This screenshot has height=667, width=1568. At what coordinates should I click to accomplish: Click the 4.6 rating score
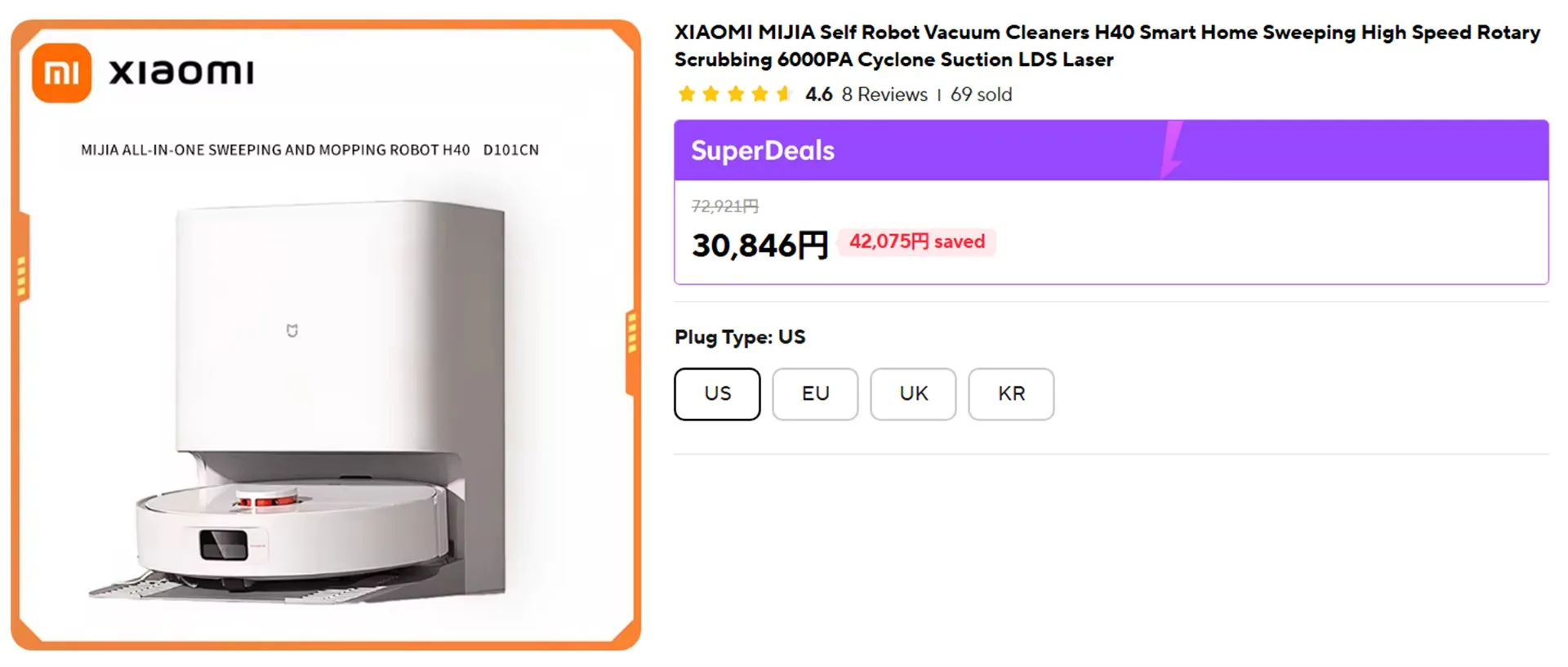pos(818,95)
